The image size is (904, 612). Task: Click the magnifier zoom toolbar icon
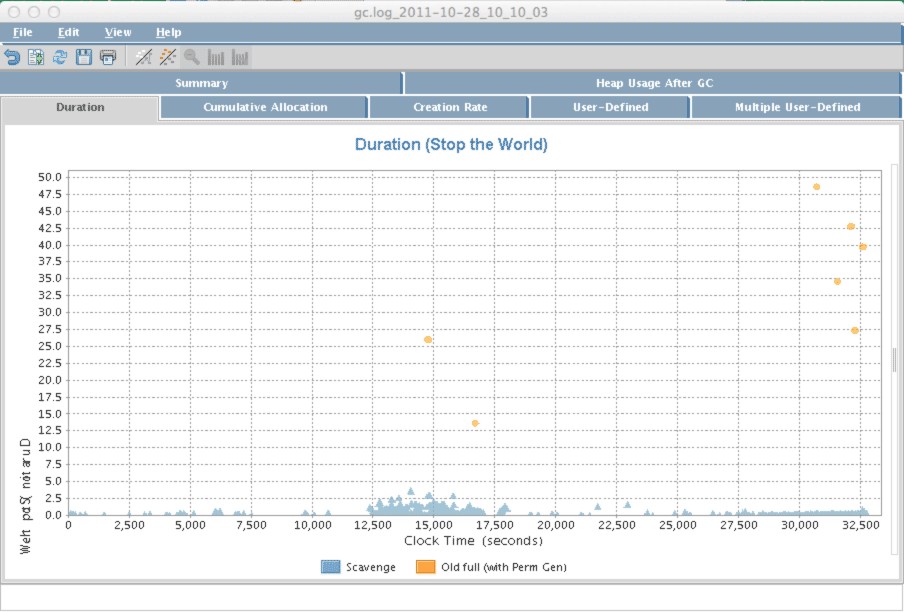point(191,57)
